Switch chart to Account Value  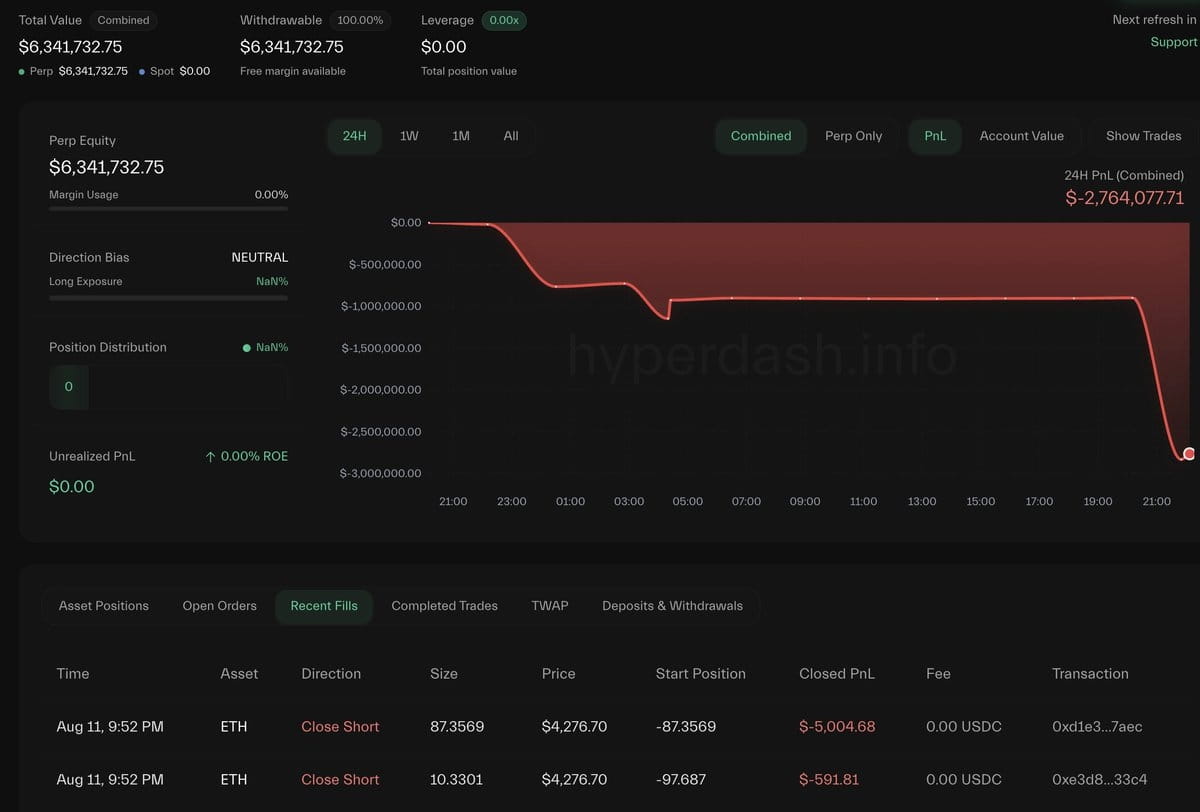click(1021, 136)
